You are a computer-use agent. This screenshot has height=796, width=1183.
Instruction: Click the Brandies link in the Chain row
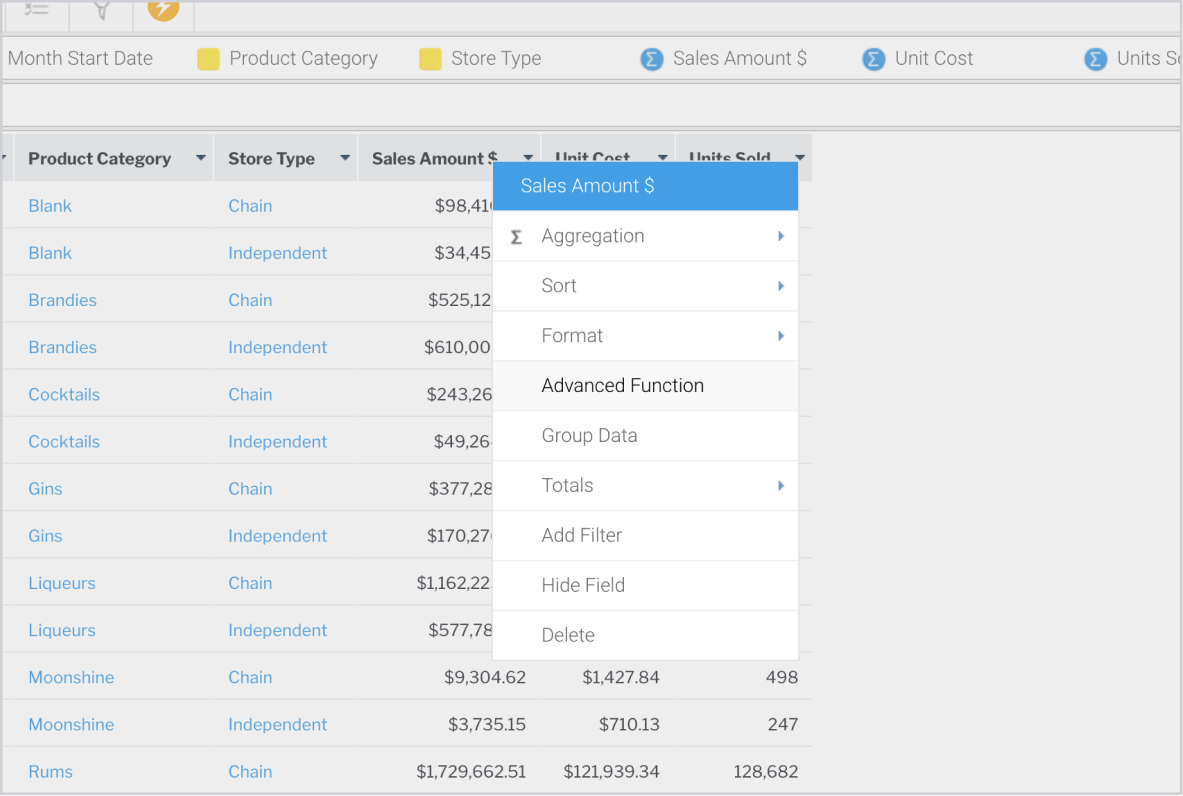click(x=62, y=300)
